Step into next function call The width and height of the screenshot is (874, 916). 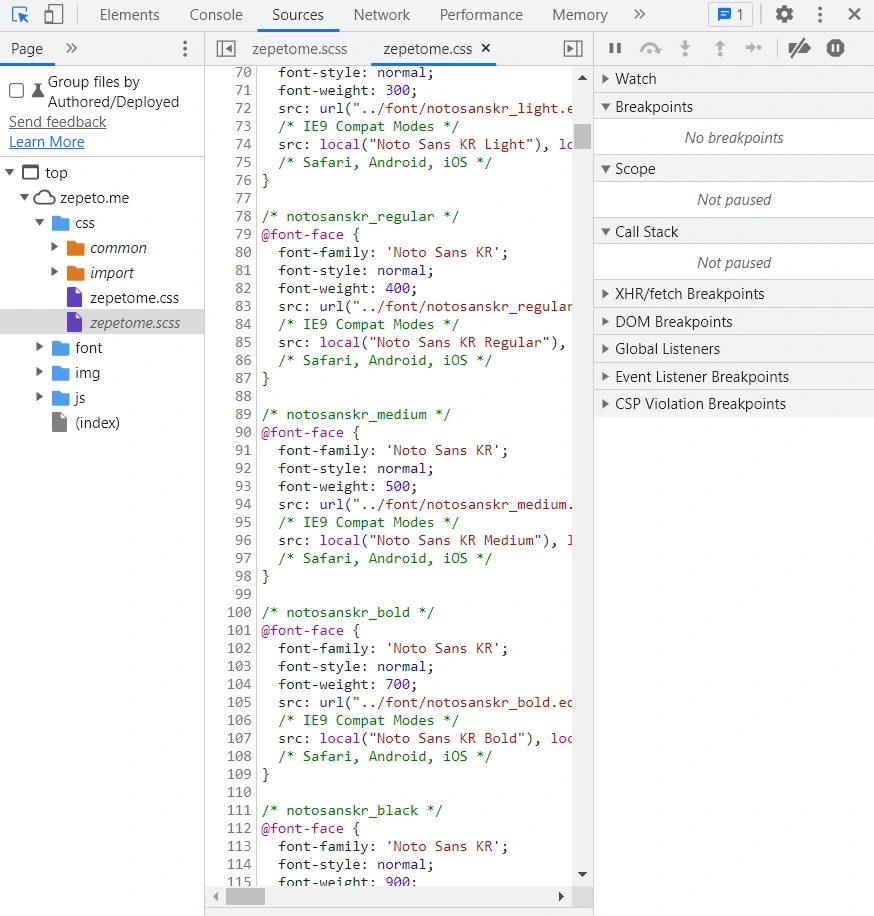coord(685,48)
